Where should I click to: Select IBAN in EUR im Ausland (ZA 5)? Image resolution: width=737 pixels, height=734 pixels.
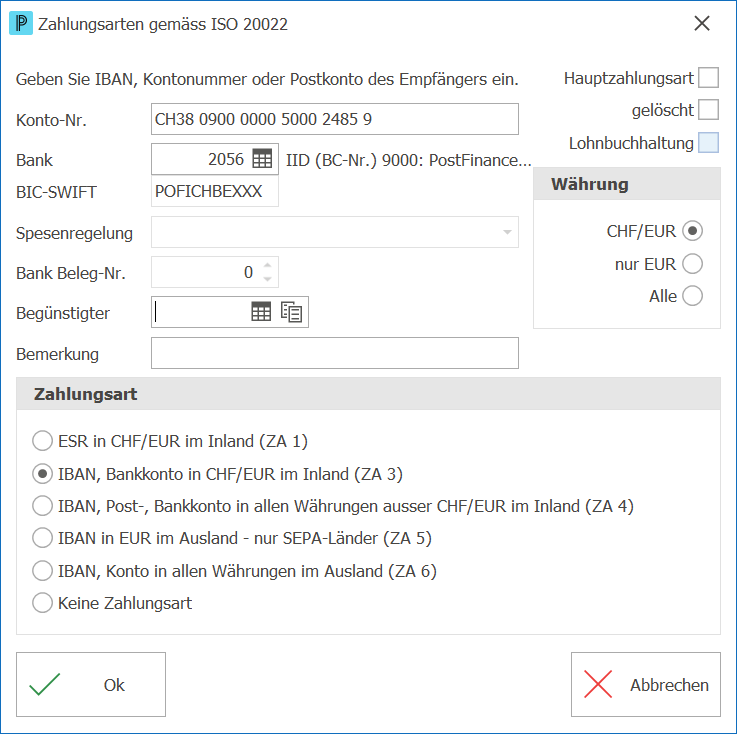[x=42, y=538]
